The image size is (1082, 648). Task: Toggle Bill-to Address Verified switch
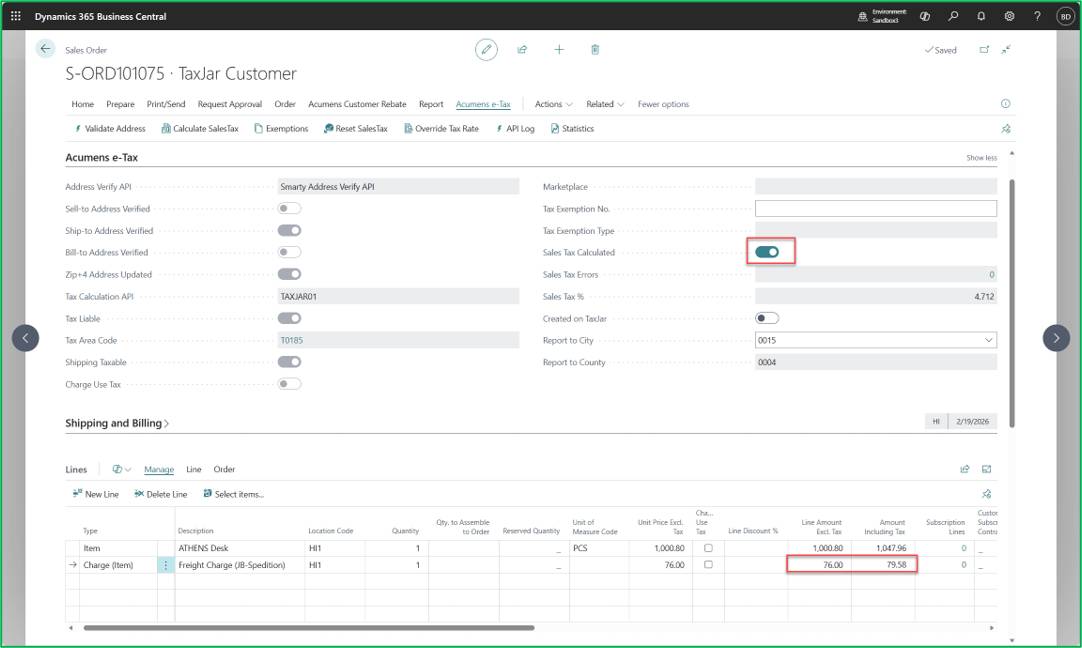point(290,252)
